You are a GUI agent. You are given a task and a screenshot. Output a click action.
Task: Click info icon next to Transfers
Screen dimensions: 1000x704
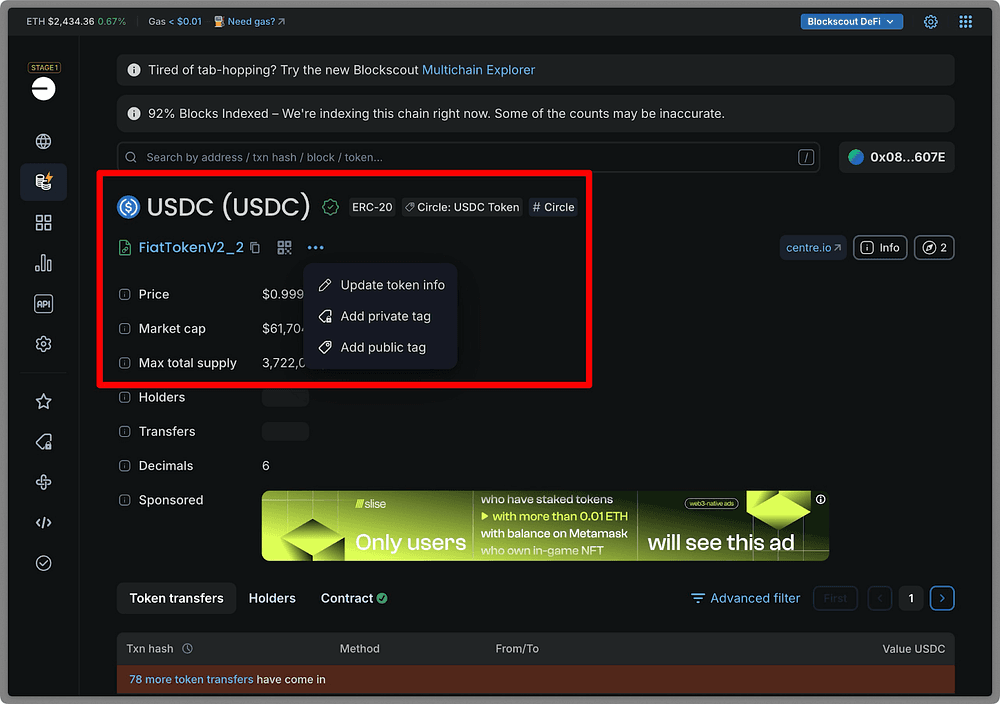(124, 432)
